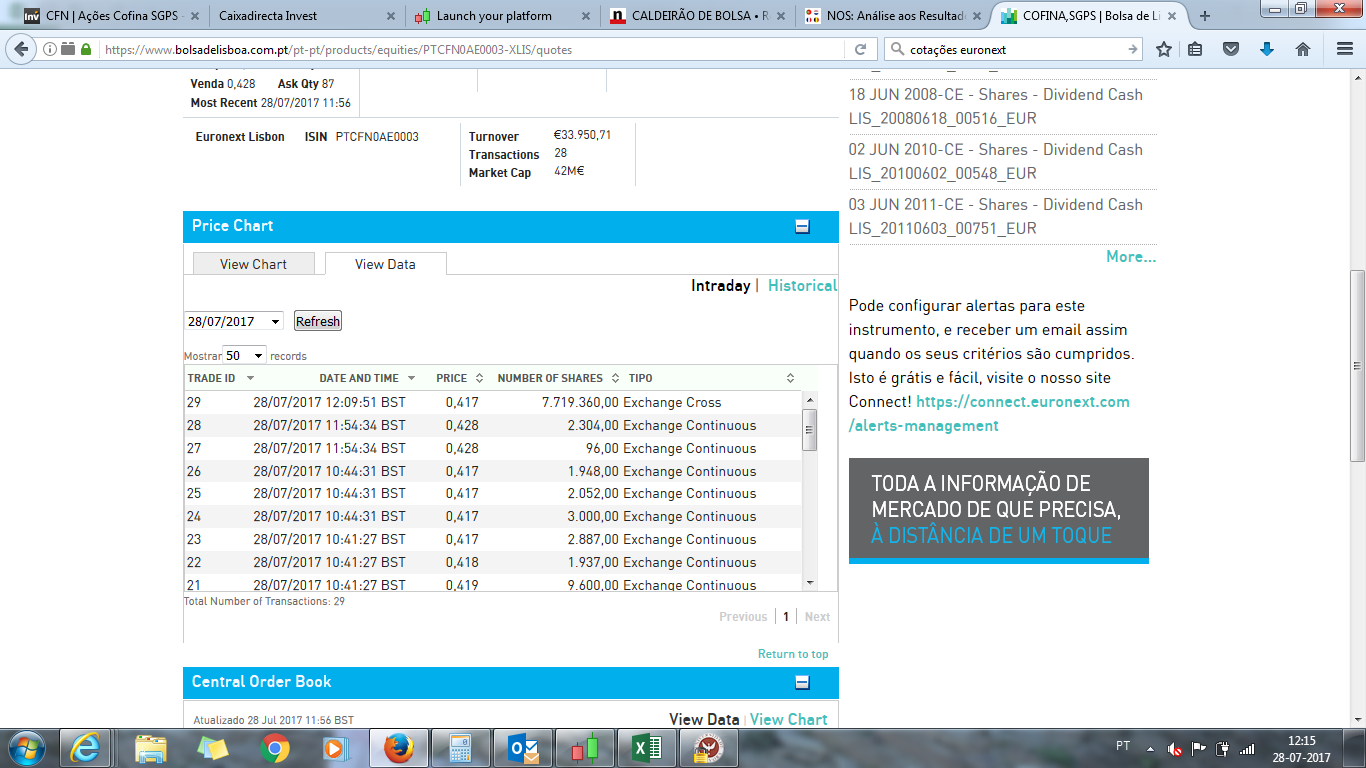The image size is (1366, 768).
Task: Bookmark this page with the star icon
Action: pos(1163,49)
